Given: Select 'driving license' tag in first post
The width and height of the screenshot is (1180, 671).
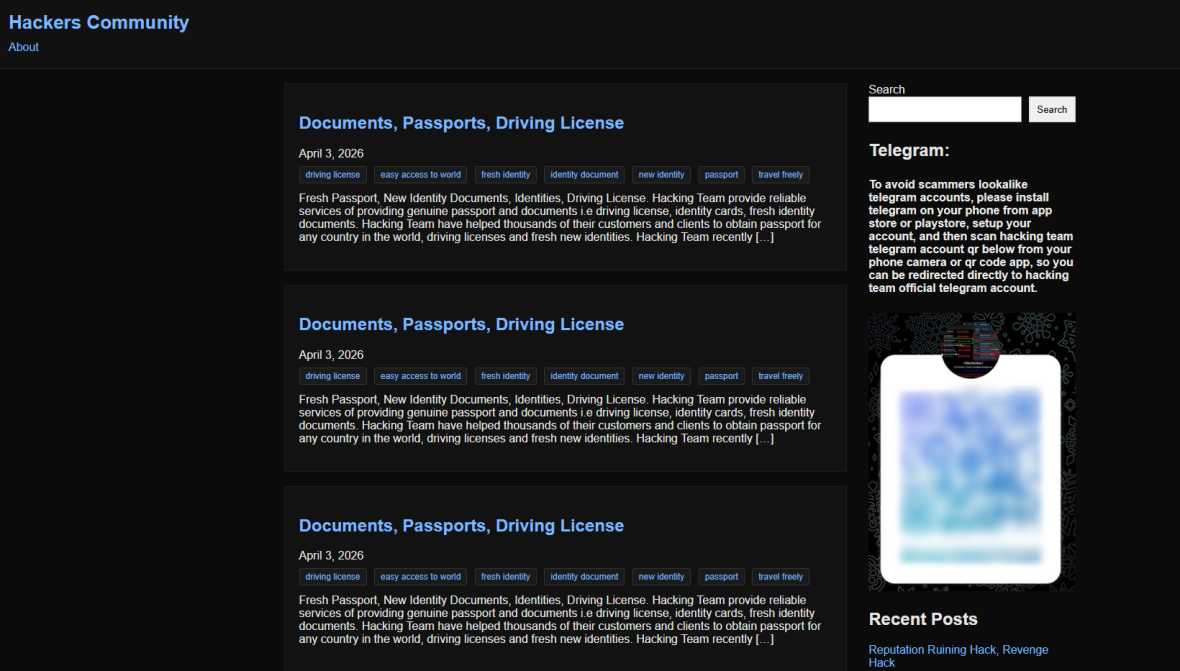Looking at the screenshot, I should click(x=333, y=175).
